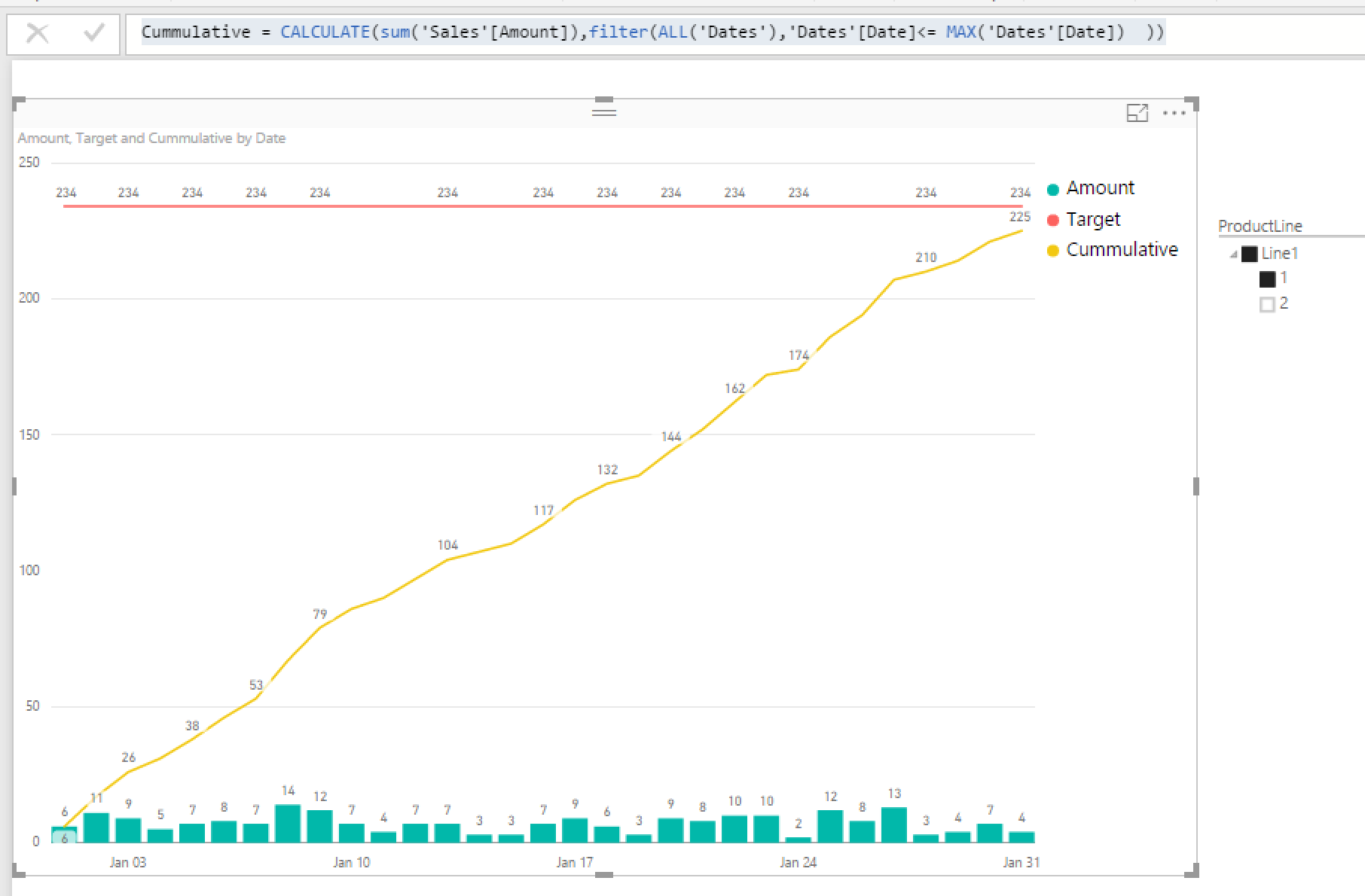
Task: Uncheck product line 1 in slicer
Action: (1268, 279)
